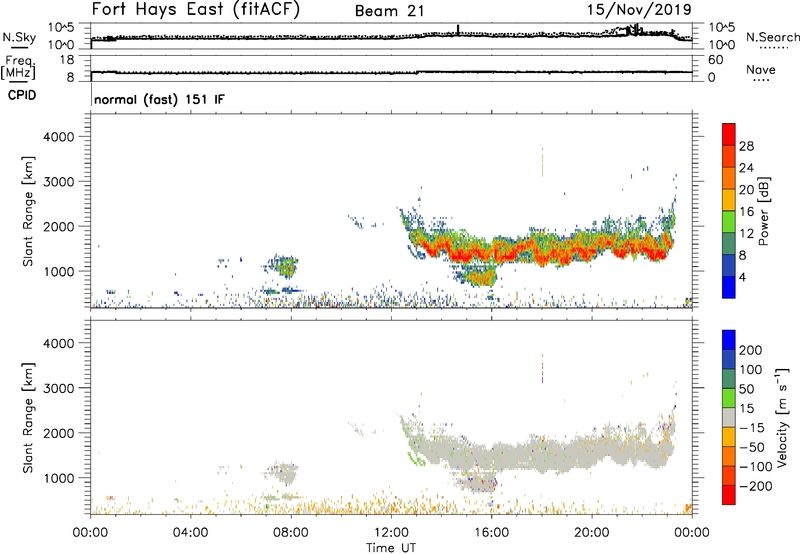Viewport: 800px width, 554px height.
Task: Click the '12:00' time axis label
Action: 391,533
